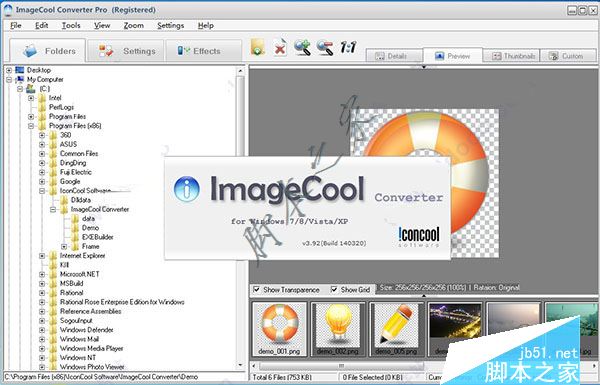
Task: Open the View menu
Action: pos(102,26)
